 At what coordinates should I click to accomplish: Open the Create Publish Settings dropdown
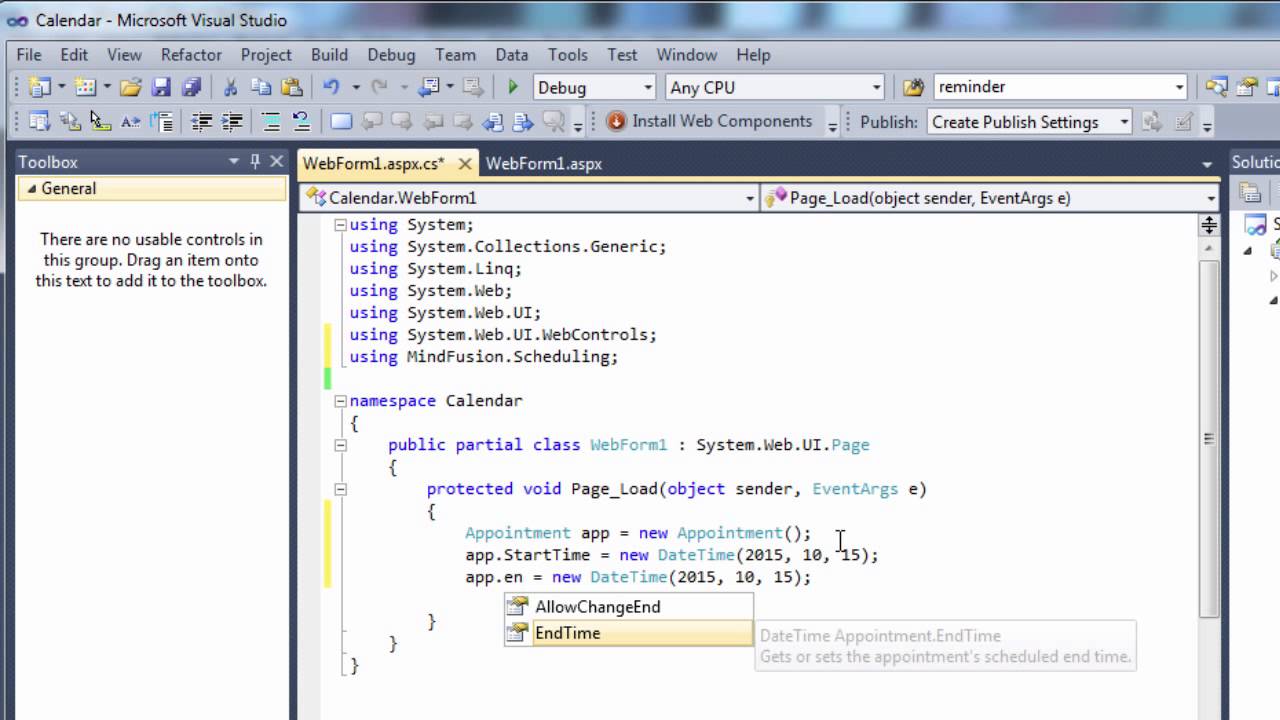click(1124, 122)
